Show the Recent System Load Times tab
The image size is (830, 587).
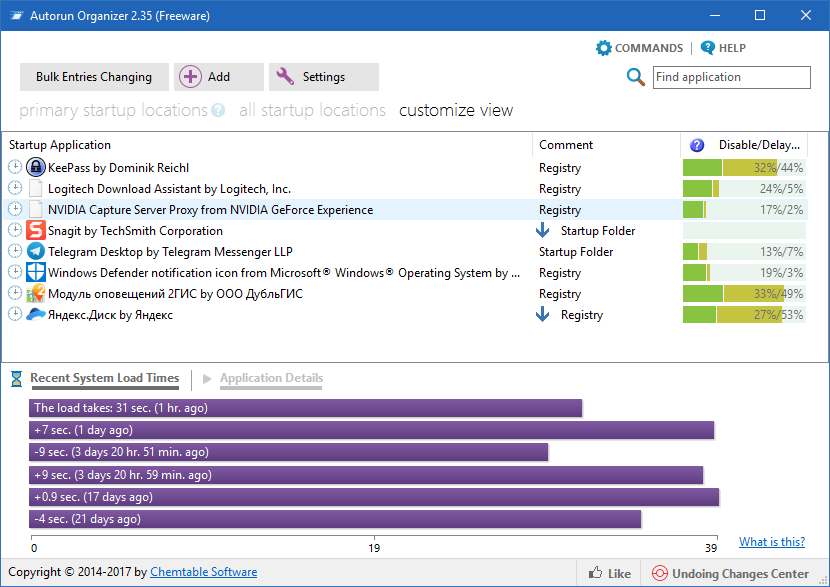[x=105, y=378]
